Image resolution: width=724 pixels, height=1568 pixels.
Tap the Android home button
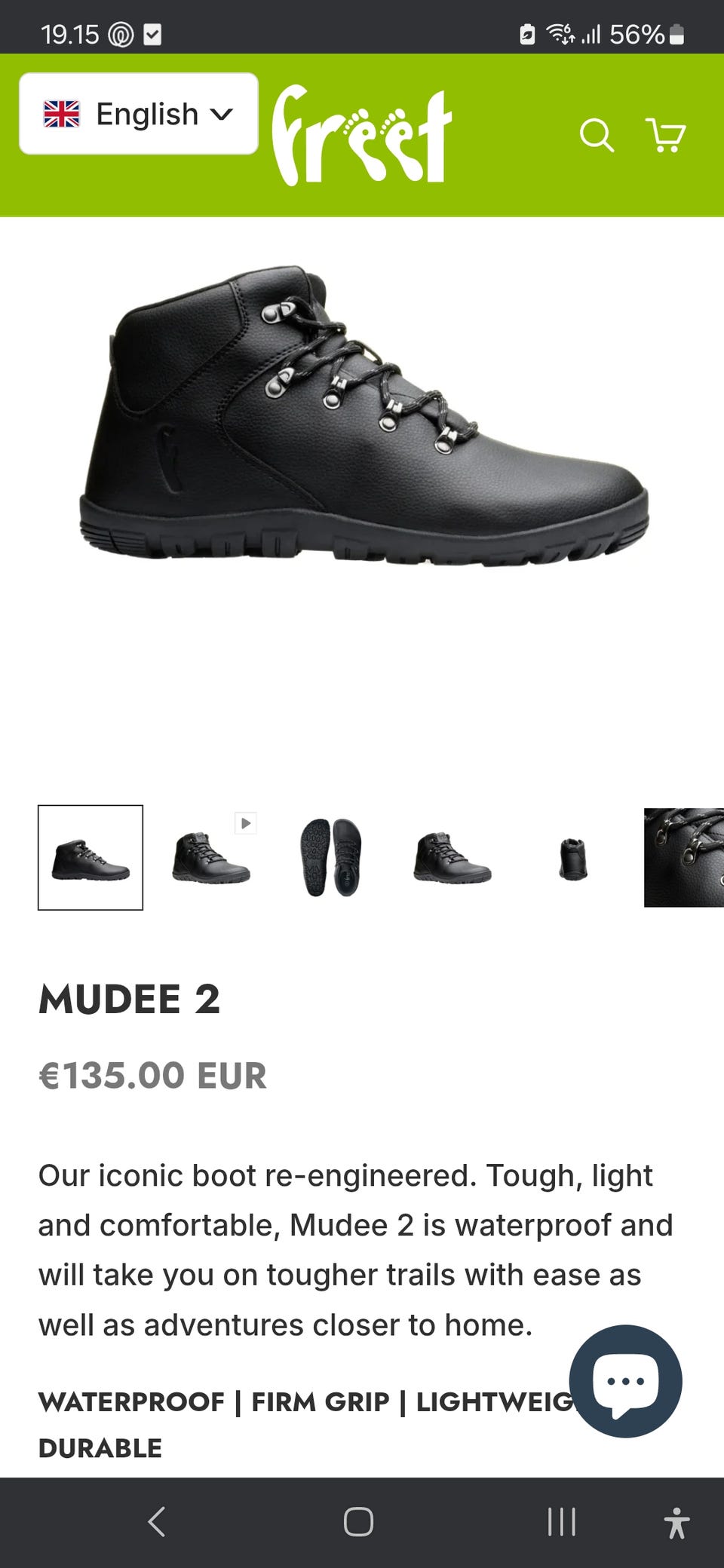tap(358, 1521)
